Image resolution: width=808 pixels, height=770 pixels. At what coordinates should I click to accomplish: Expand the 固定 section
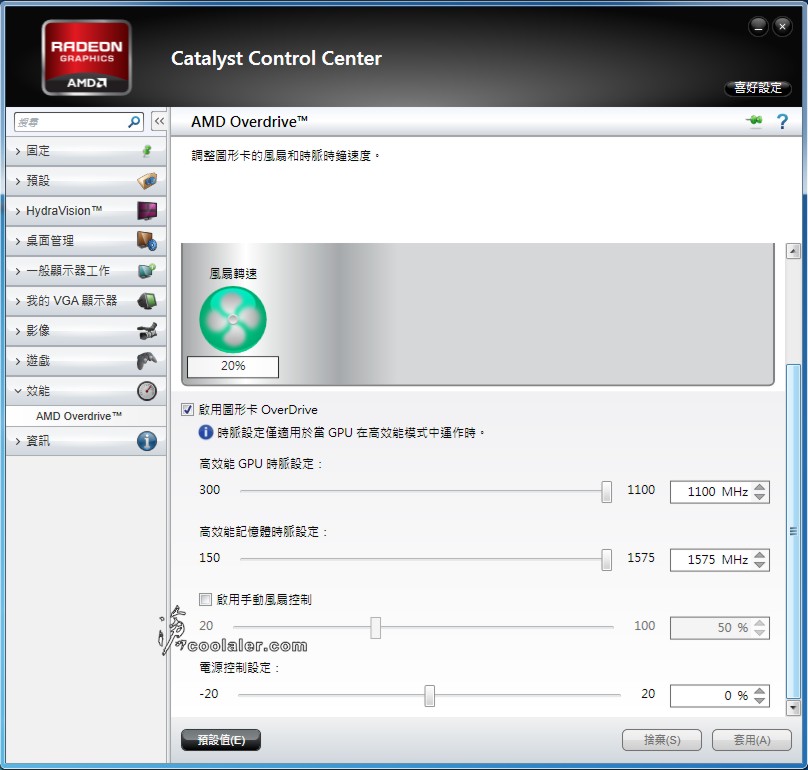coord(86,151)
